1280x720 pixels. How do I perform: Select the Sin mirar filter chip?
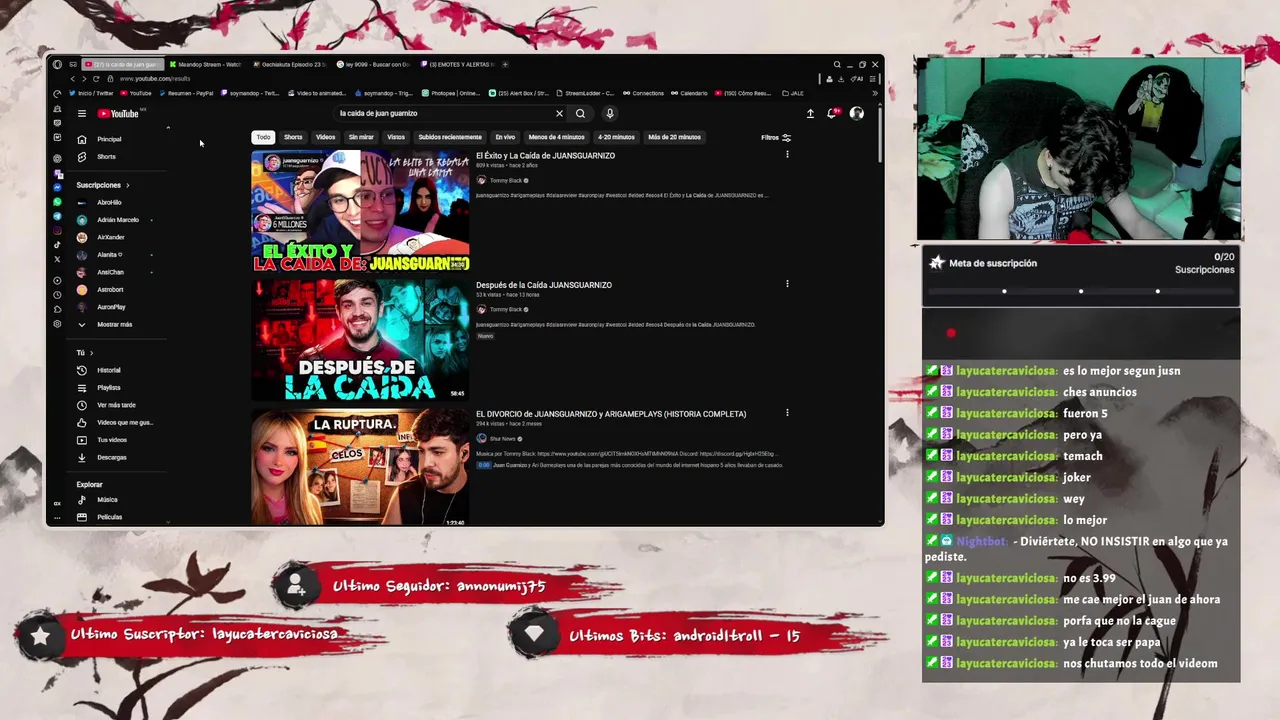point(361,137)
